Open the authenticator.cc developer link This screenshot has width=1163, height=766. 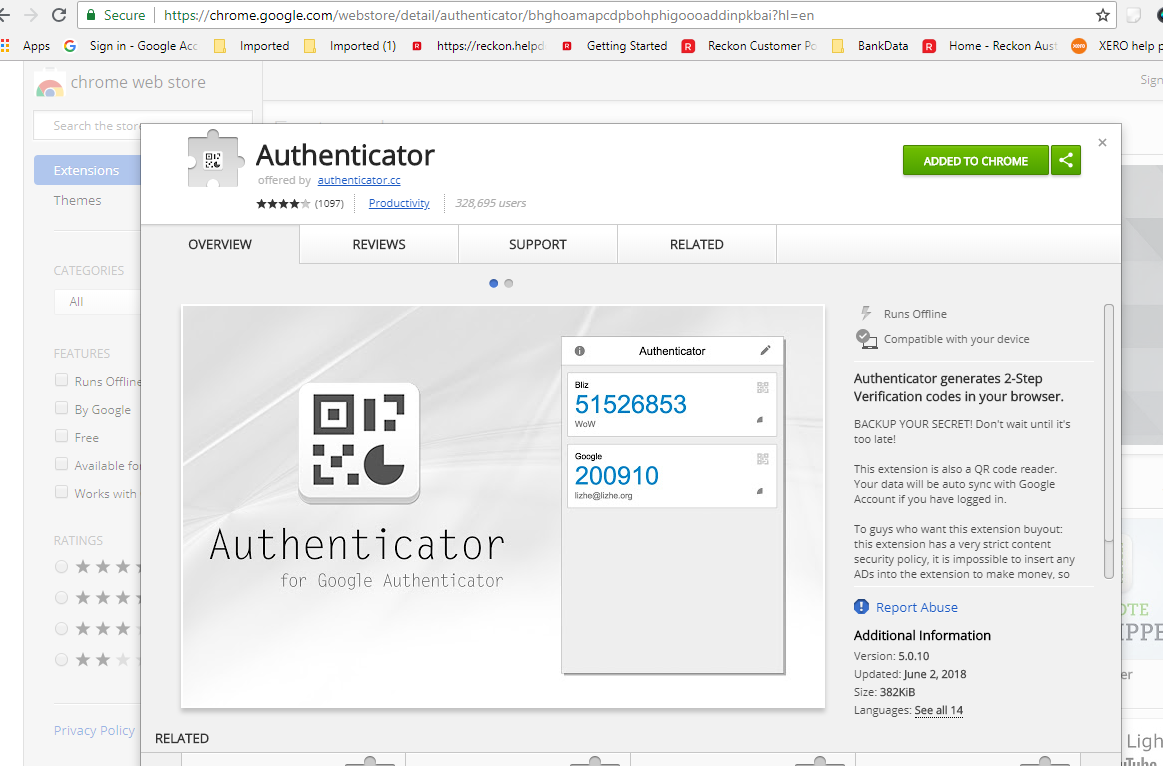359,181
